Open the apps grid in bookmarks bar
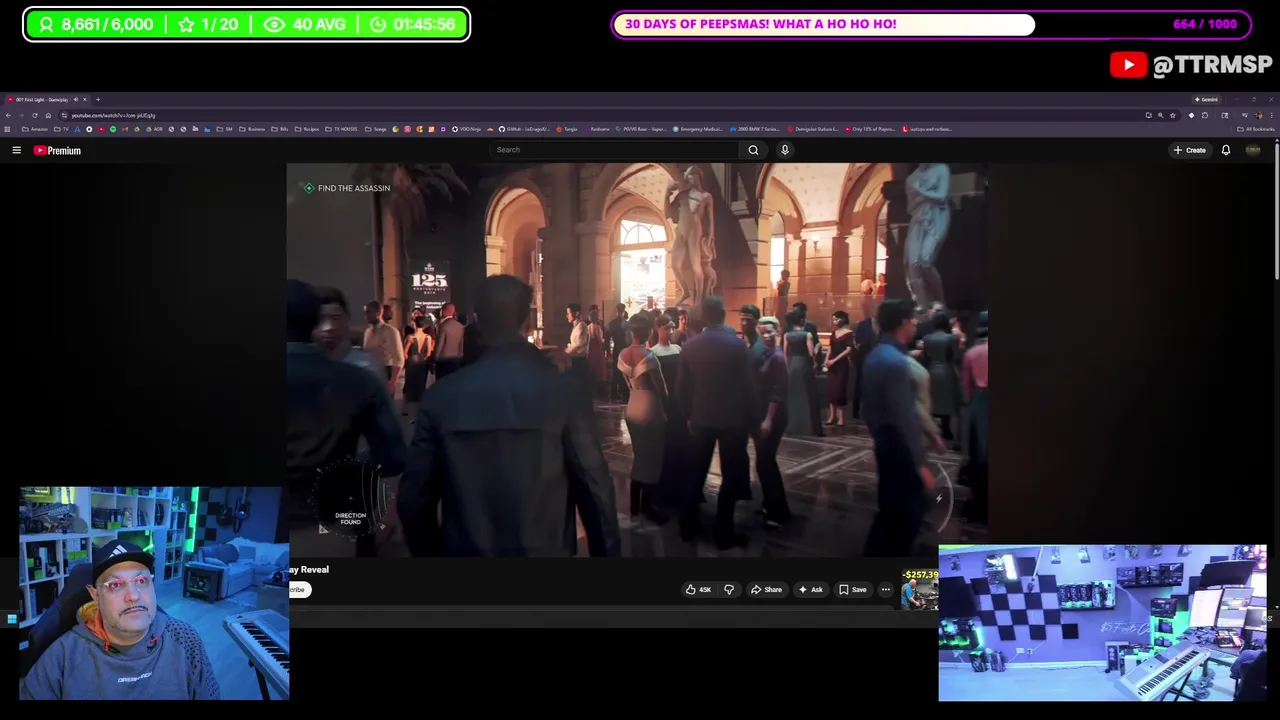1280x720 pixels. (x=7, y=129)
